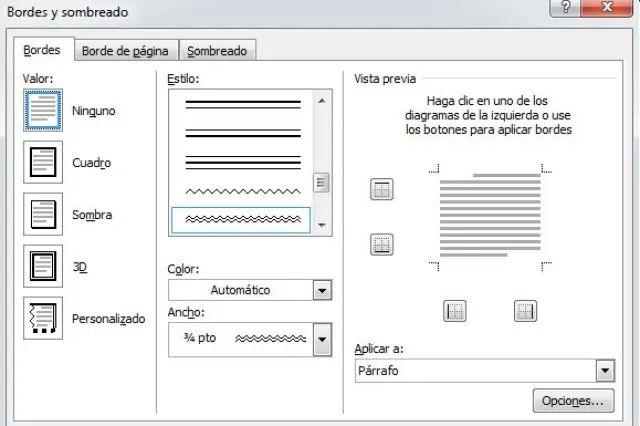The width and height of the screenshot is (640, 426).
Task: Choose the Cuadro border preset icon
Action: 43,162
